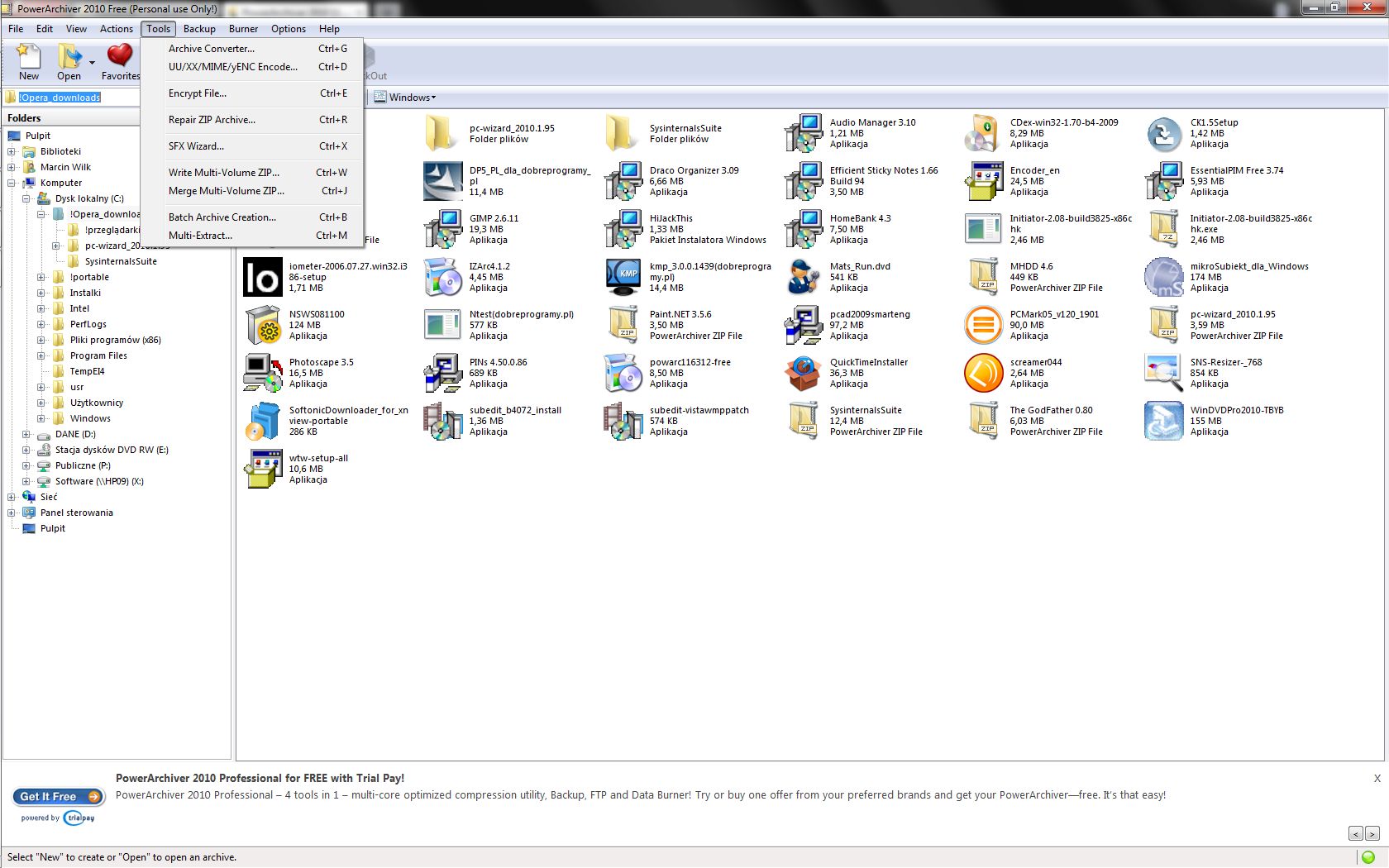
Task: Select the Encoder_en installer icon
Action: click(x=984, y=181)
